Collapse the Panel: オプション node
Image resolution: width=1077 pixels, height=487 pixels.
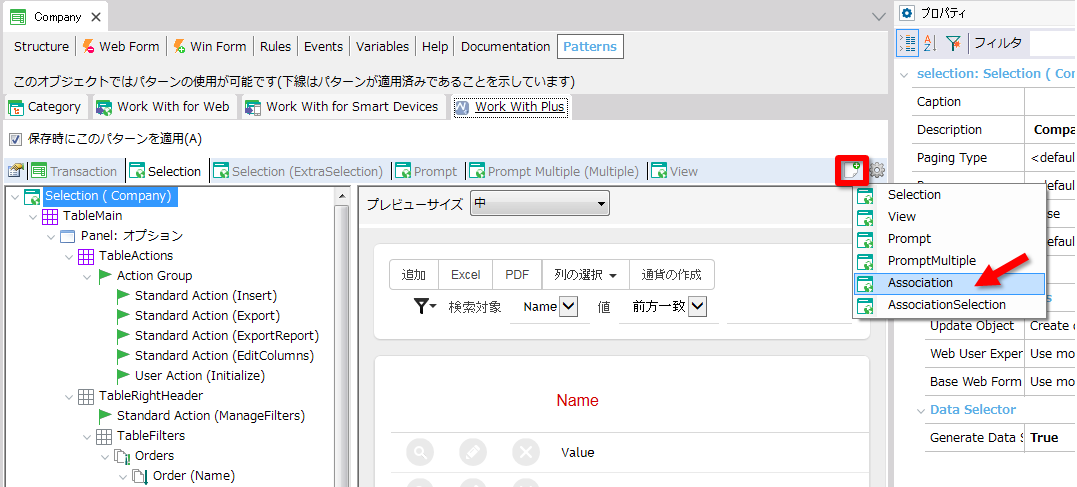click(x=51, y=236)
